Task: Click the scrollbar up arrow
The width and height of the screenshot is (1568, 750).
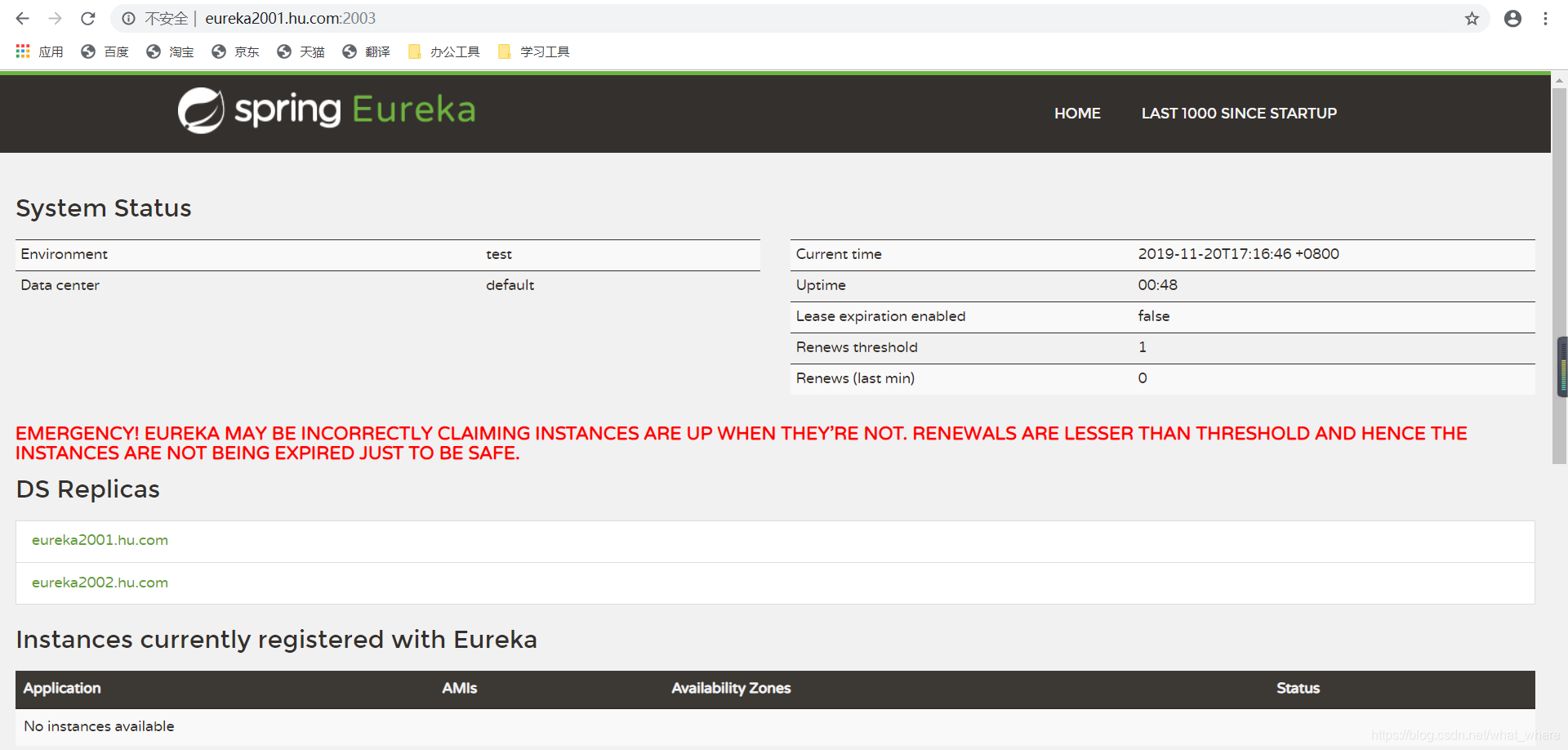Action: pos(1559,81)
